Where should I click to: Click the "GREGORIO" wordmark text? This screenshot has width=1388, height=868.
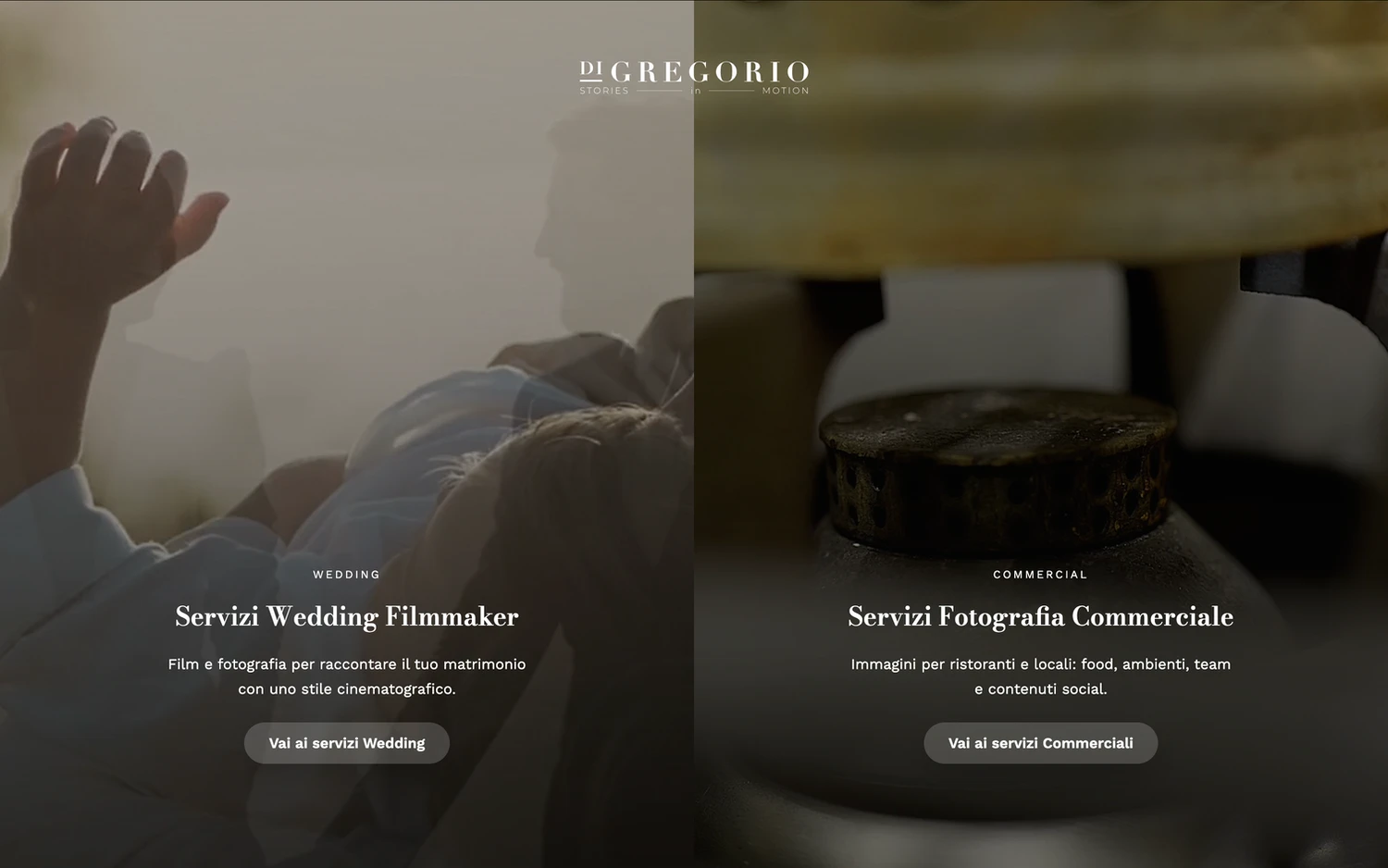[x=711, y=72]
